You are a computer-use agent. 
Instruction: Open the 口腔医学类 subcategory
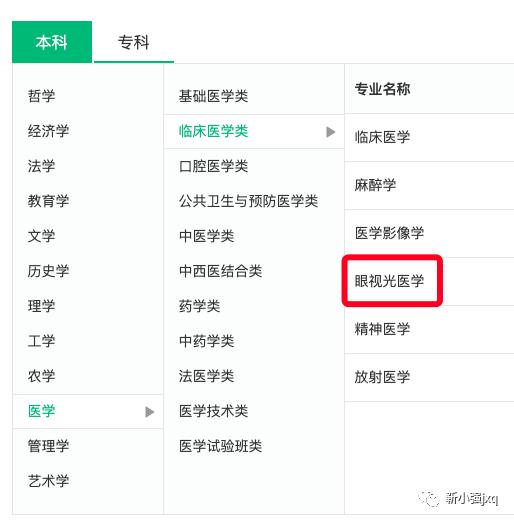[213, 166]
